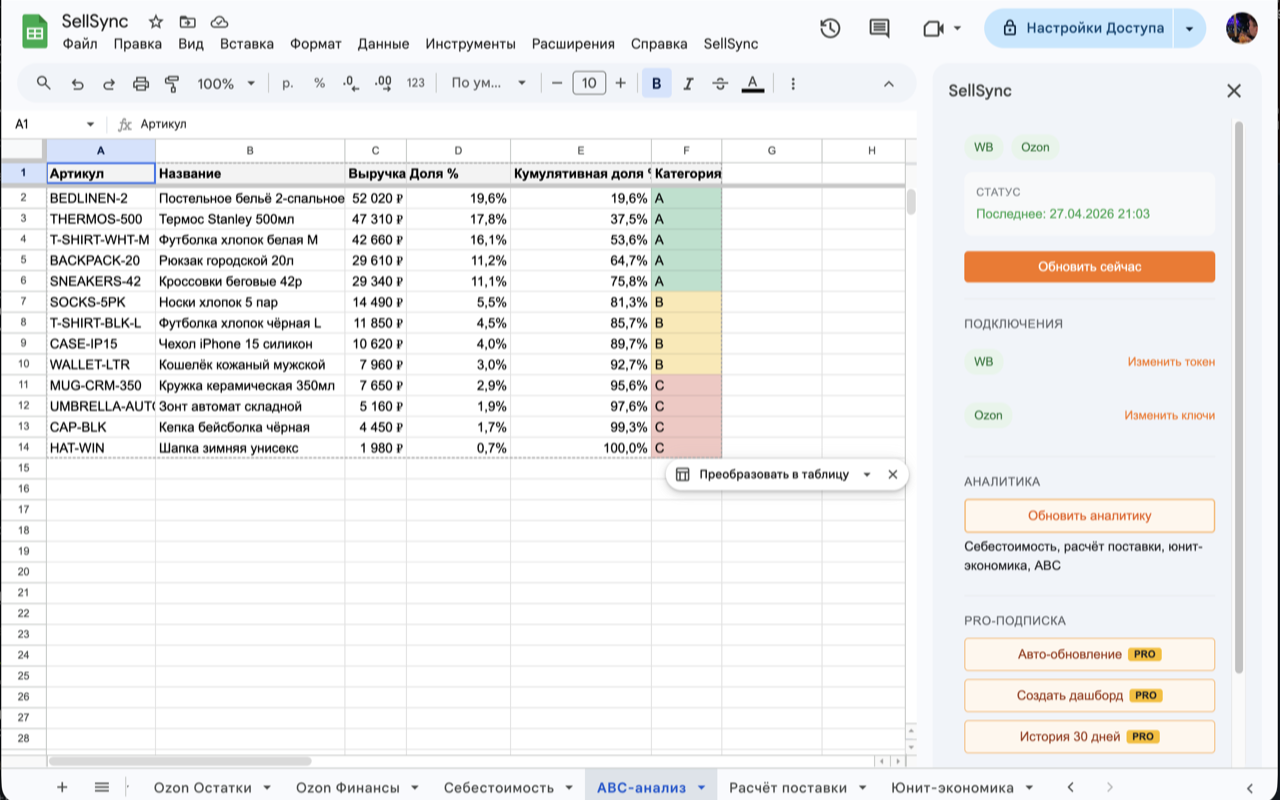
Task: Move the document with the folder icon
Action: [188, 22]
